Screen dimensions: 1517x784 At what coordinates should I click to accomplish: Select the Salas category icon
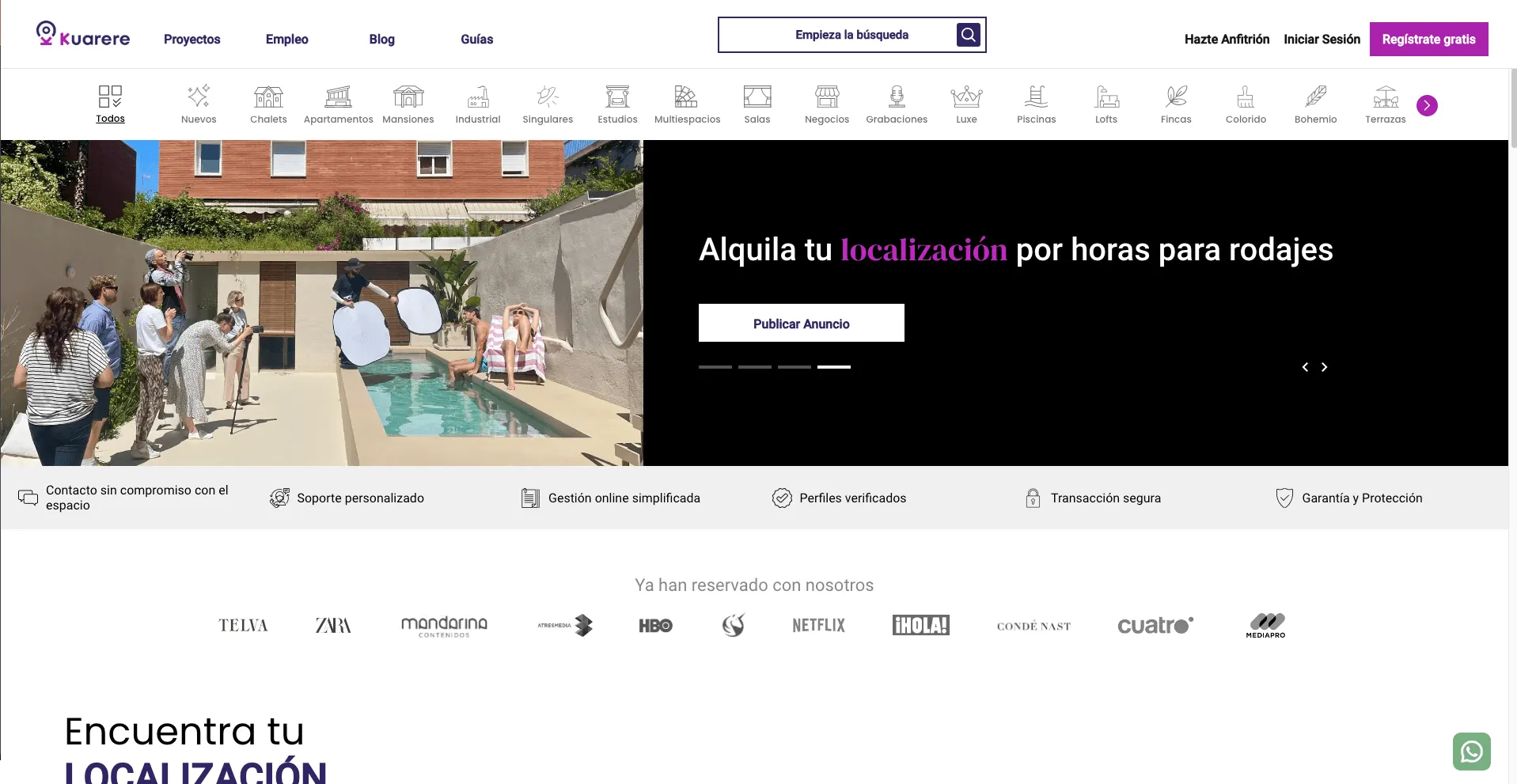click(x=757, y=97)
